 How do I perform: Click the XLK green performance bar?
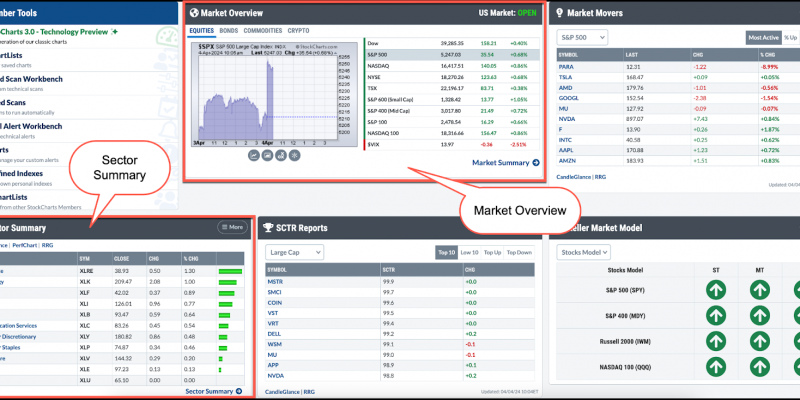tap(228, 282)
